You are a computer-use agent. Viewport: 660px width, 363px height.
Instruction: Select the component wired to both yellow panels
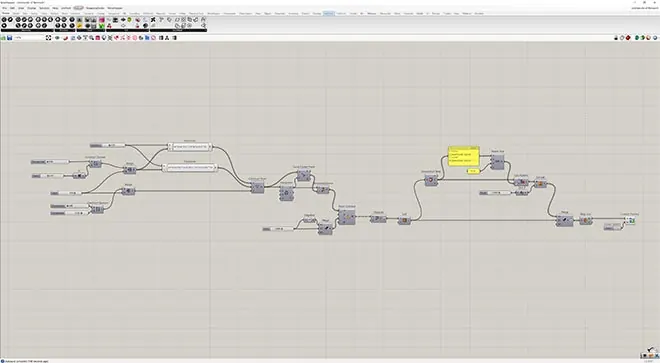[497, 162]
